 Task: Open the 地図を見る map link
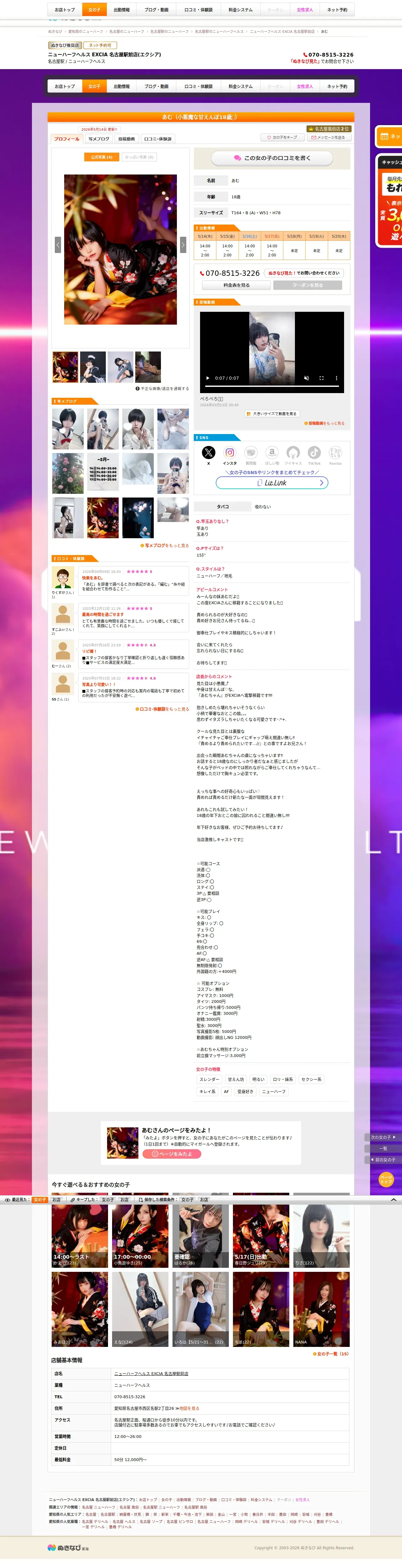click(189, 1409)
